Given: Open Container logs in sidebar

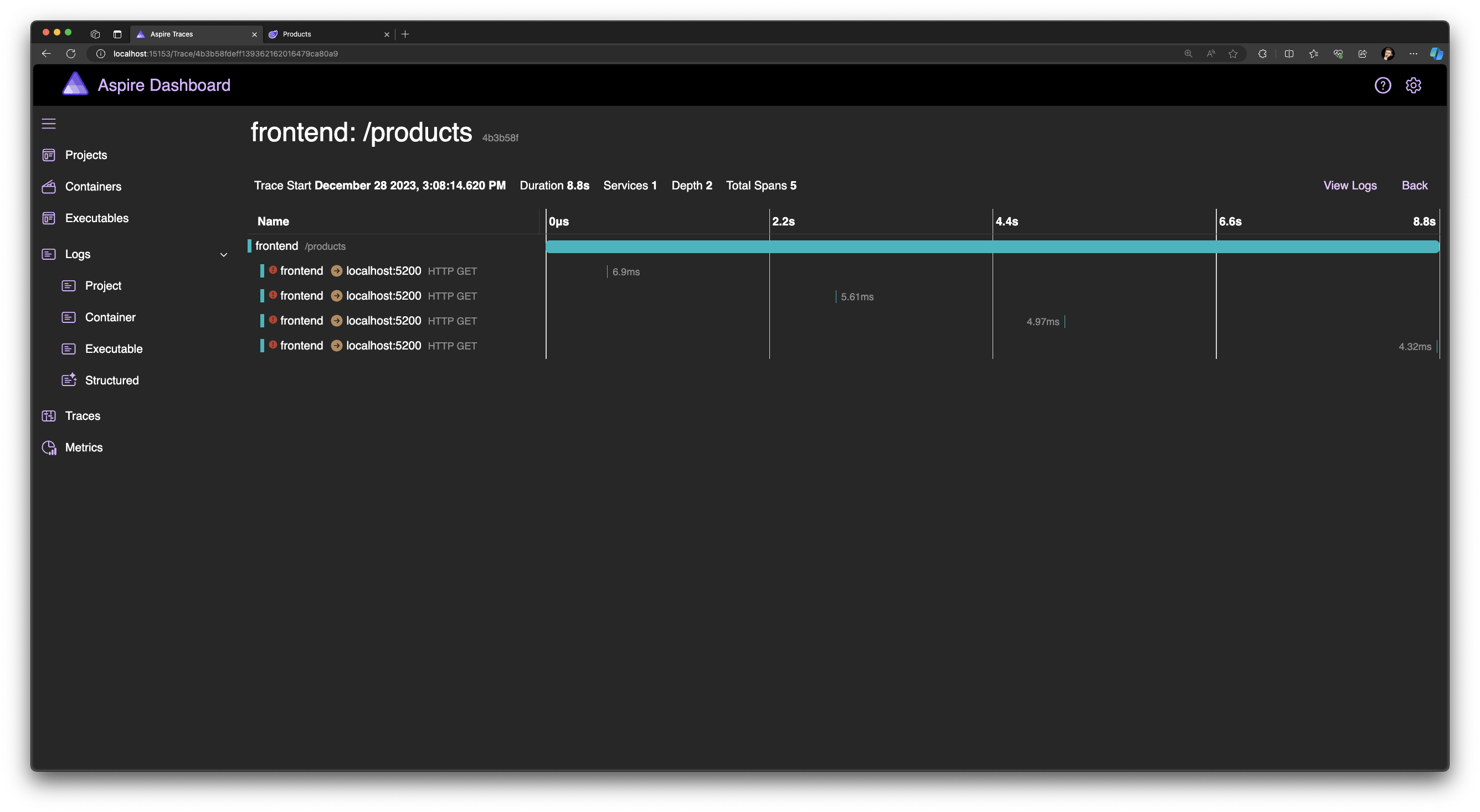Looking at the screenshot, I should pyautogui.click(x=110, y=317).
